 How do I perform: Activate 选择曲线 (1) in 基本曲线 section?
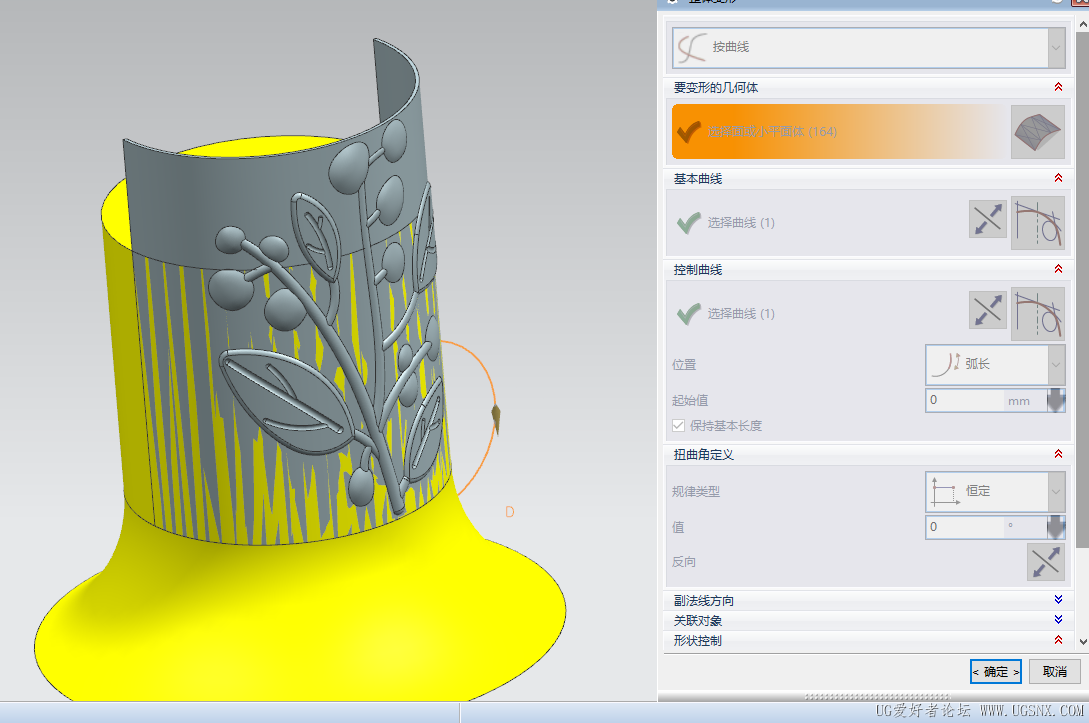point(740,223)
